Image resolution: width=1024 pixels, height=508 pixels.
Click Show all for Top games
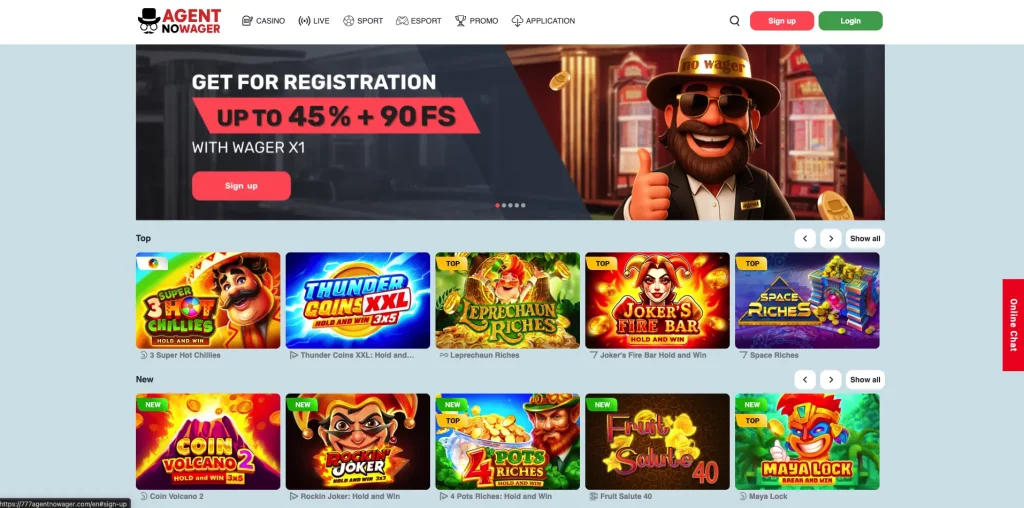[x=865, y=238]
